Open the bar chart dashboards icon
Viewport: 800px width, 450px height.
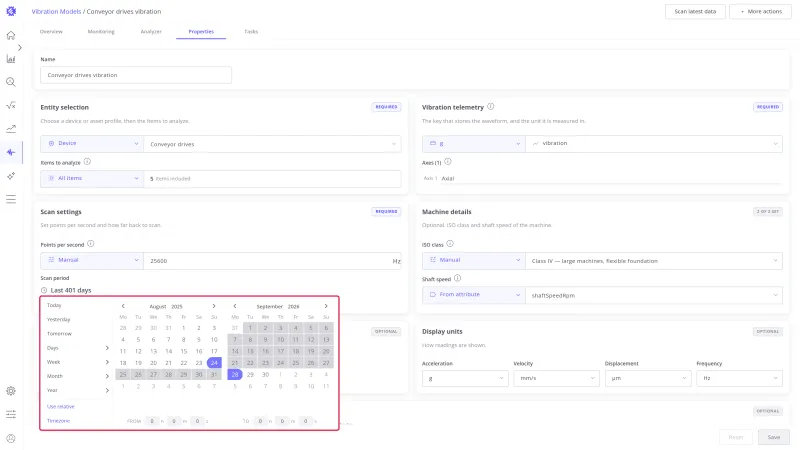coord(11,59)
